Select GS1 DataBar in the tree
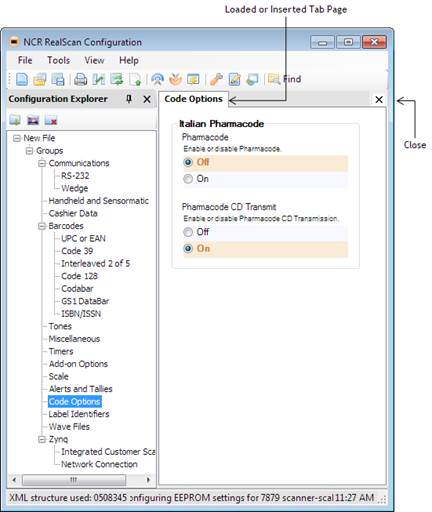Image resolution: width=432 pixels, height=512 pixels. (x=85, y=301)
